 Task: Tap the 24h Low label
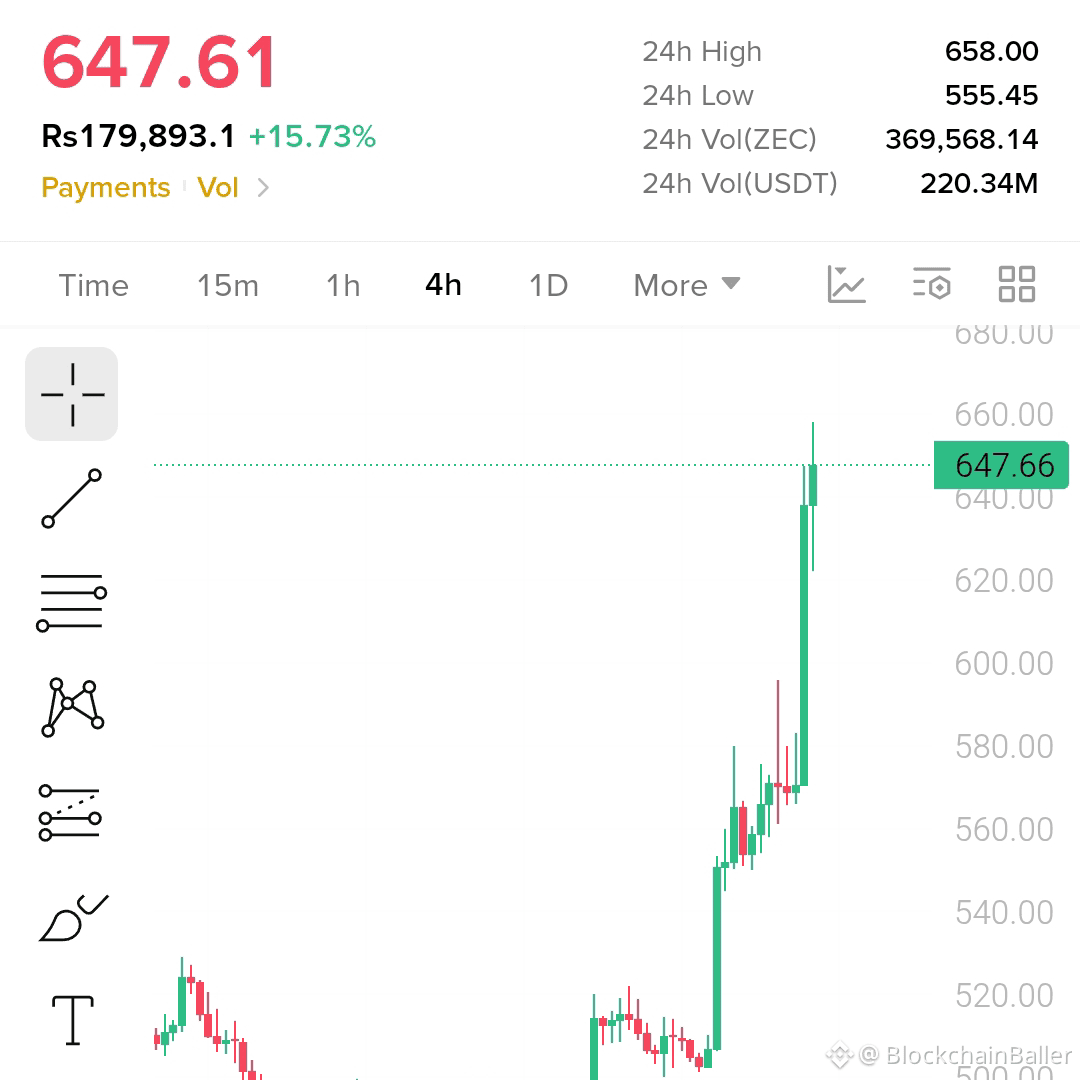698,95
